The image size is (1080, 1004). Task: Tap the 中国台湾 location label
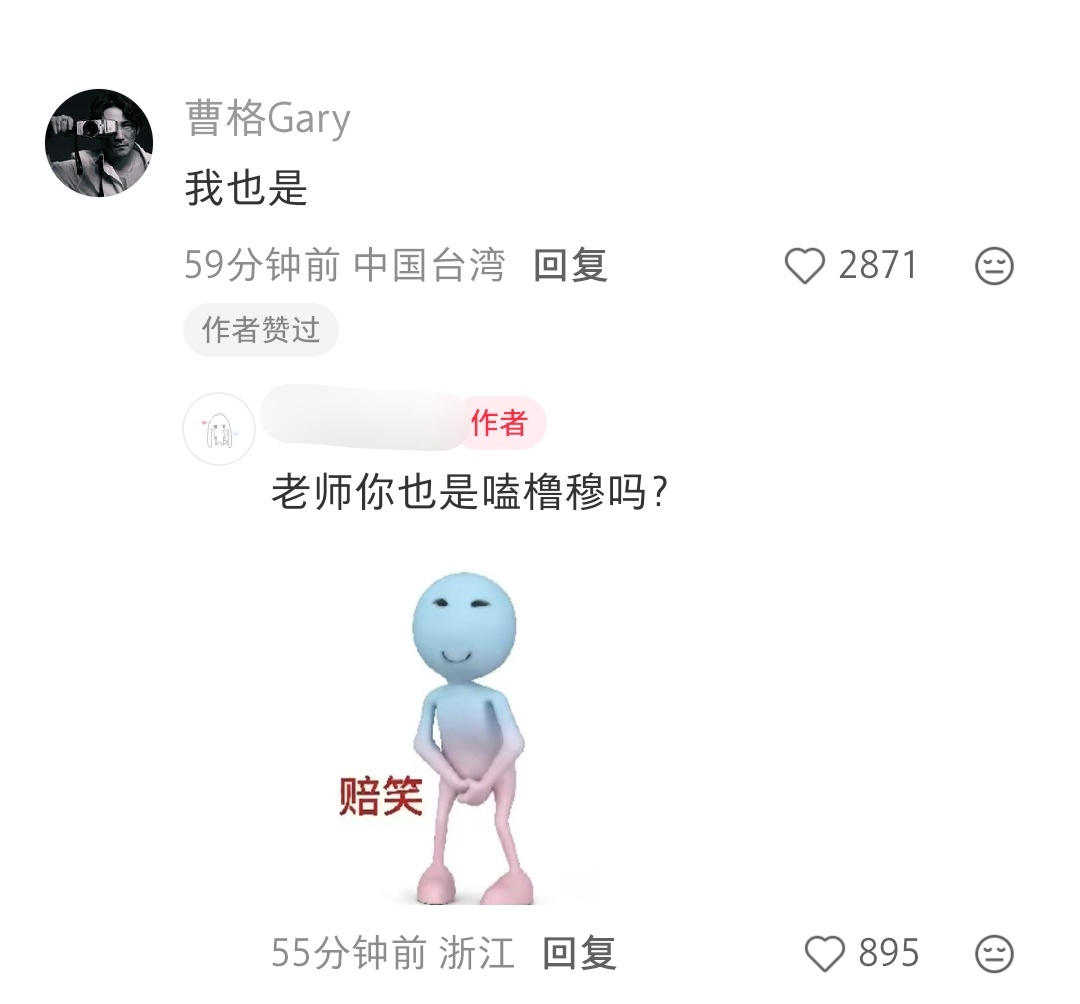tap(429, 265)
